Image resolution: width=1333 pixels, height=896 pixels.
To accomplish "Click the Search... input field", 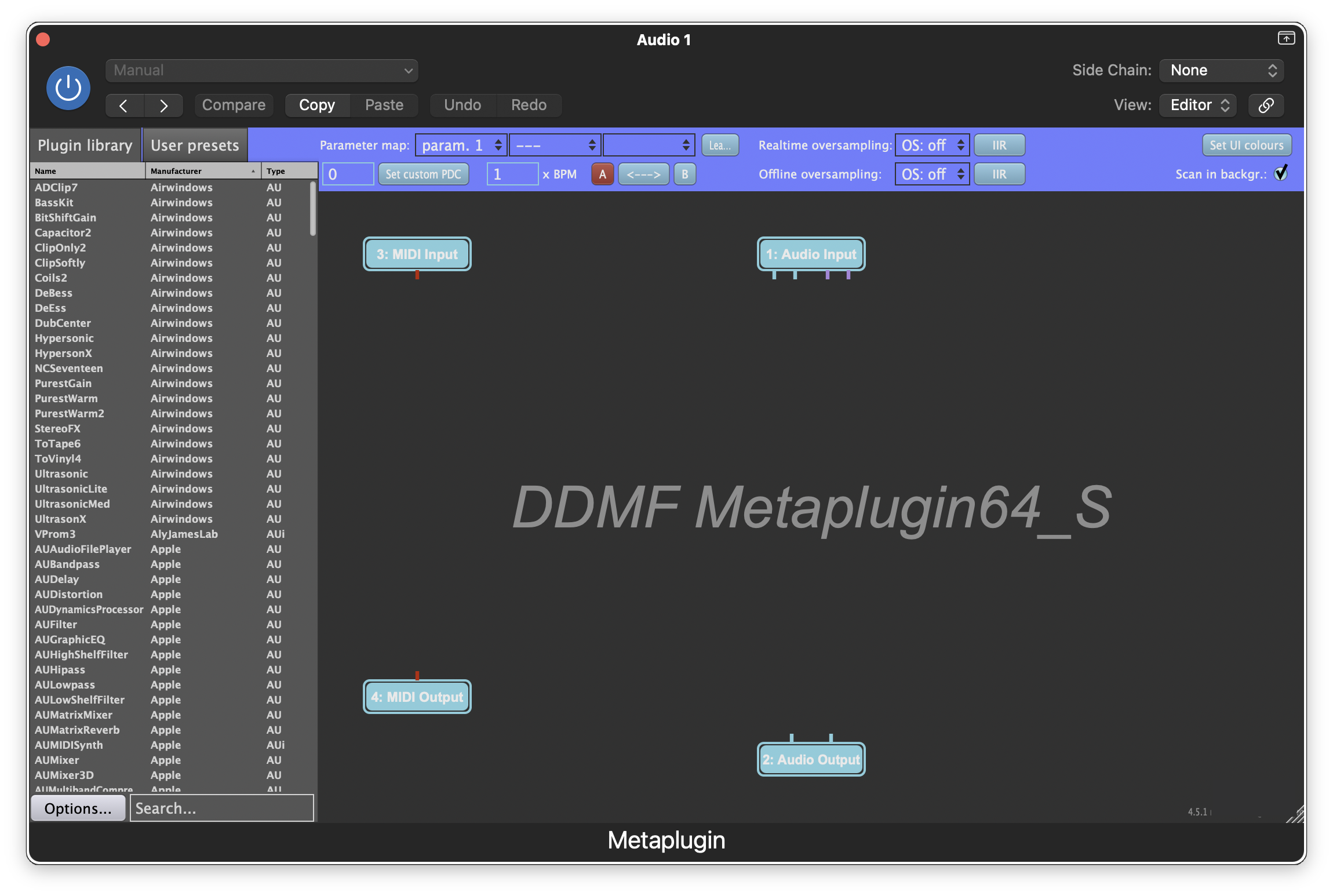I will (222, 808).
